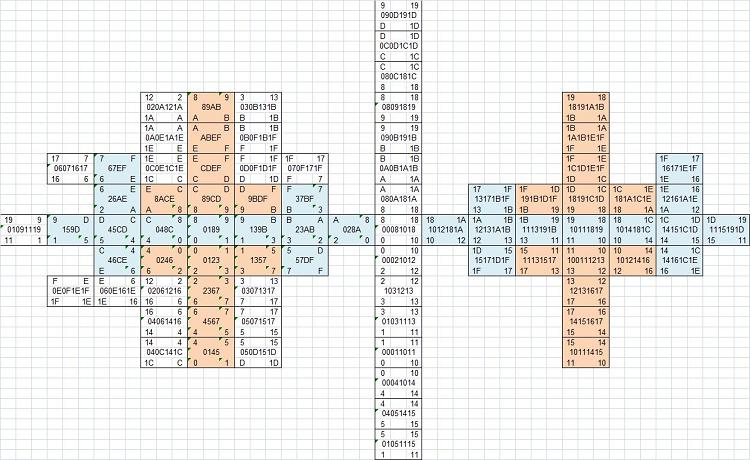Click the orange cell labeled 0145

pyautogui.click(x=211, y=352)
